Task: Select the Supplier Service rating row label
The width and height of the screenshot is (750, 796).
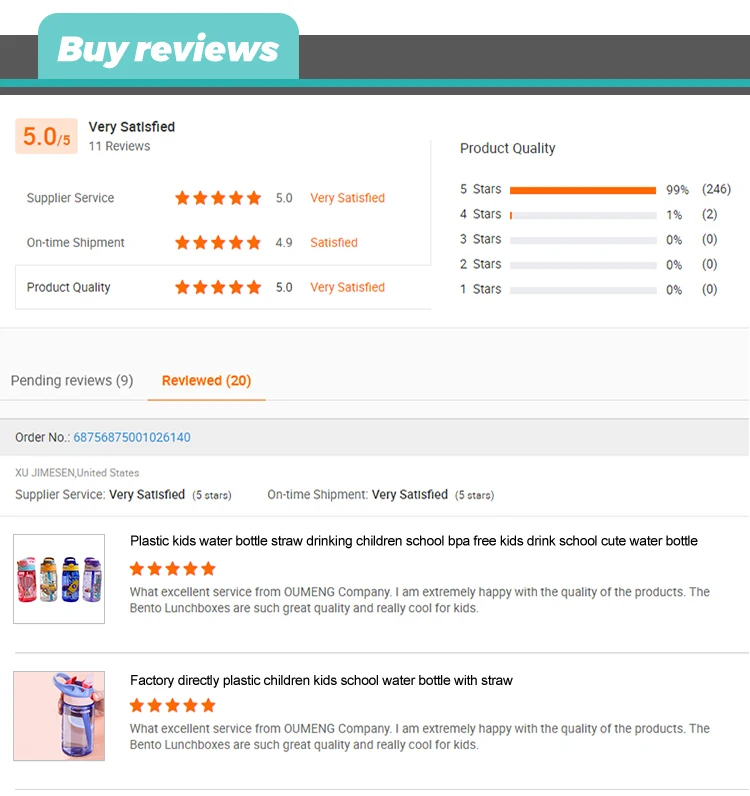Action: click(x=71, y=198)
